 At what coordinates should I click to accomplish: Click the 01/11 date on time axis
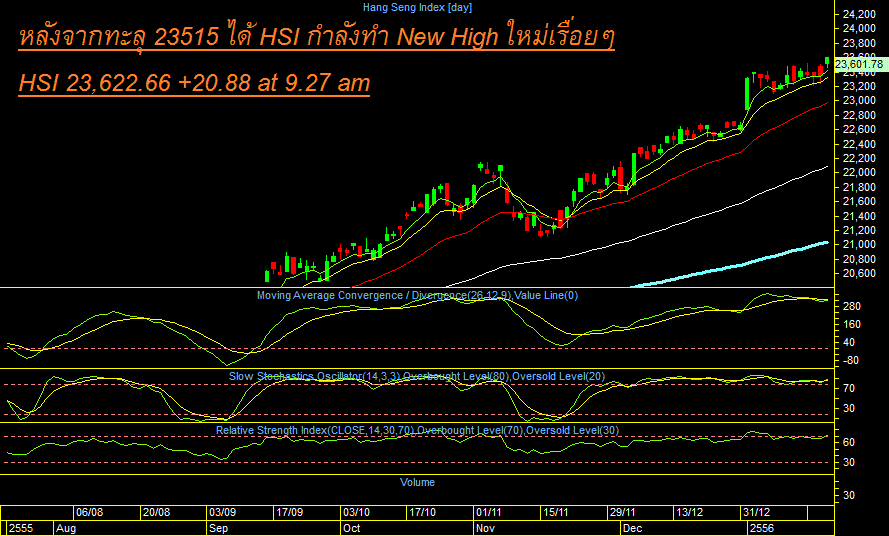(x=489, y=512)
